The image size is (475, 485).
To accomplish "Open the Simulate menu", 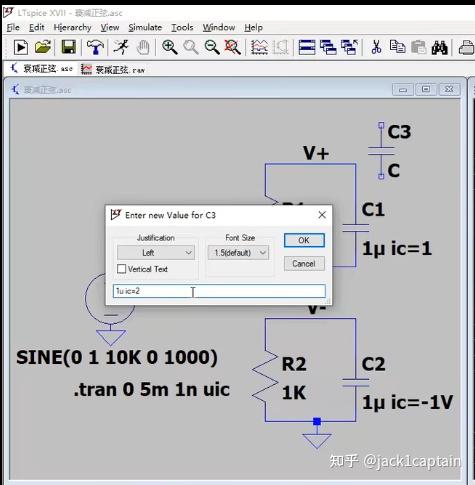I will [145, 27].
